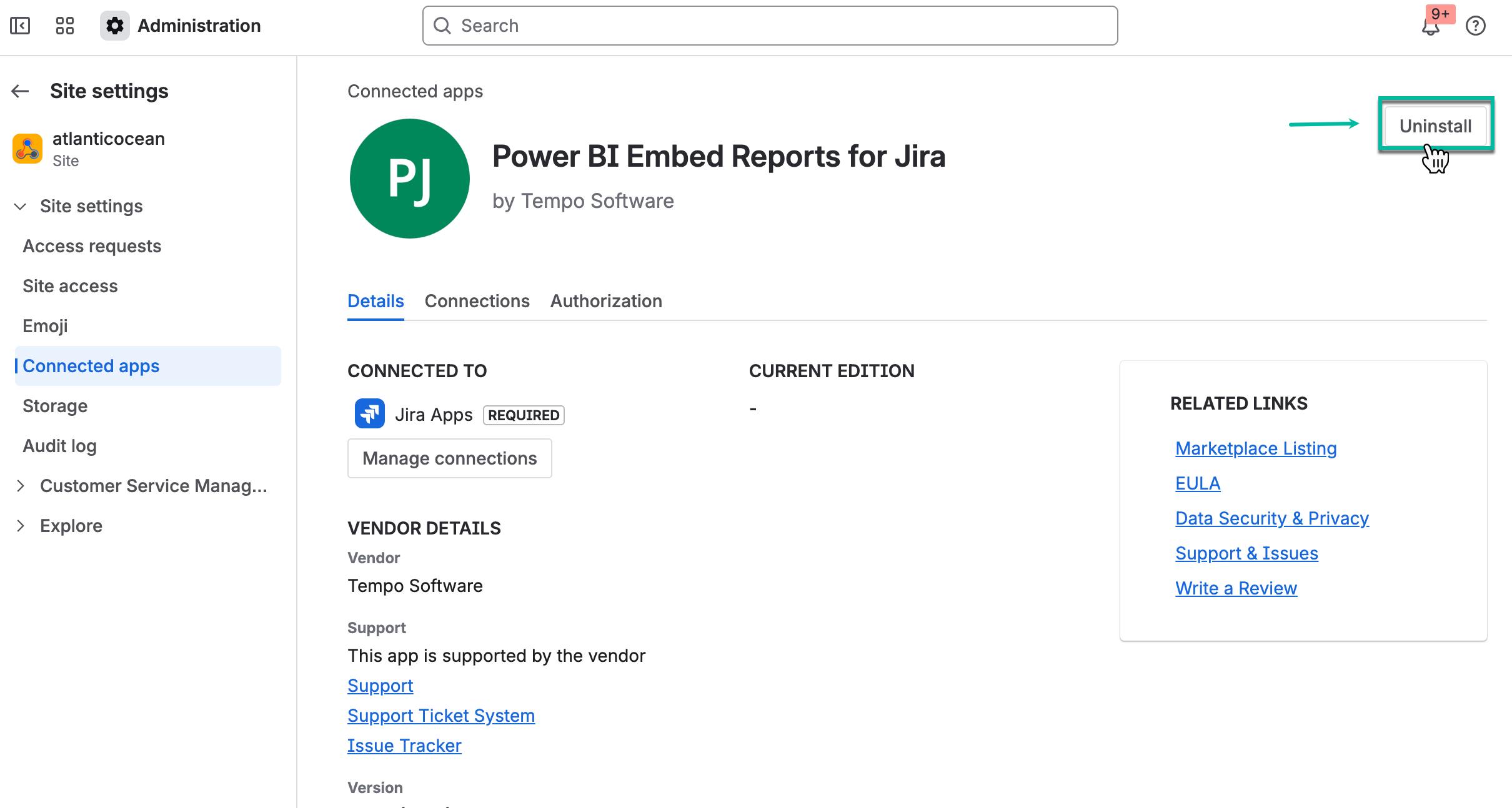Click into the Search field
This screenshot has width=1512, height=808.
pyautogui.click(x=770, y=26)
